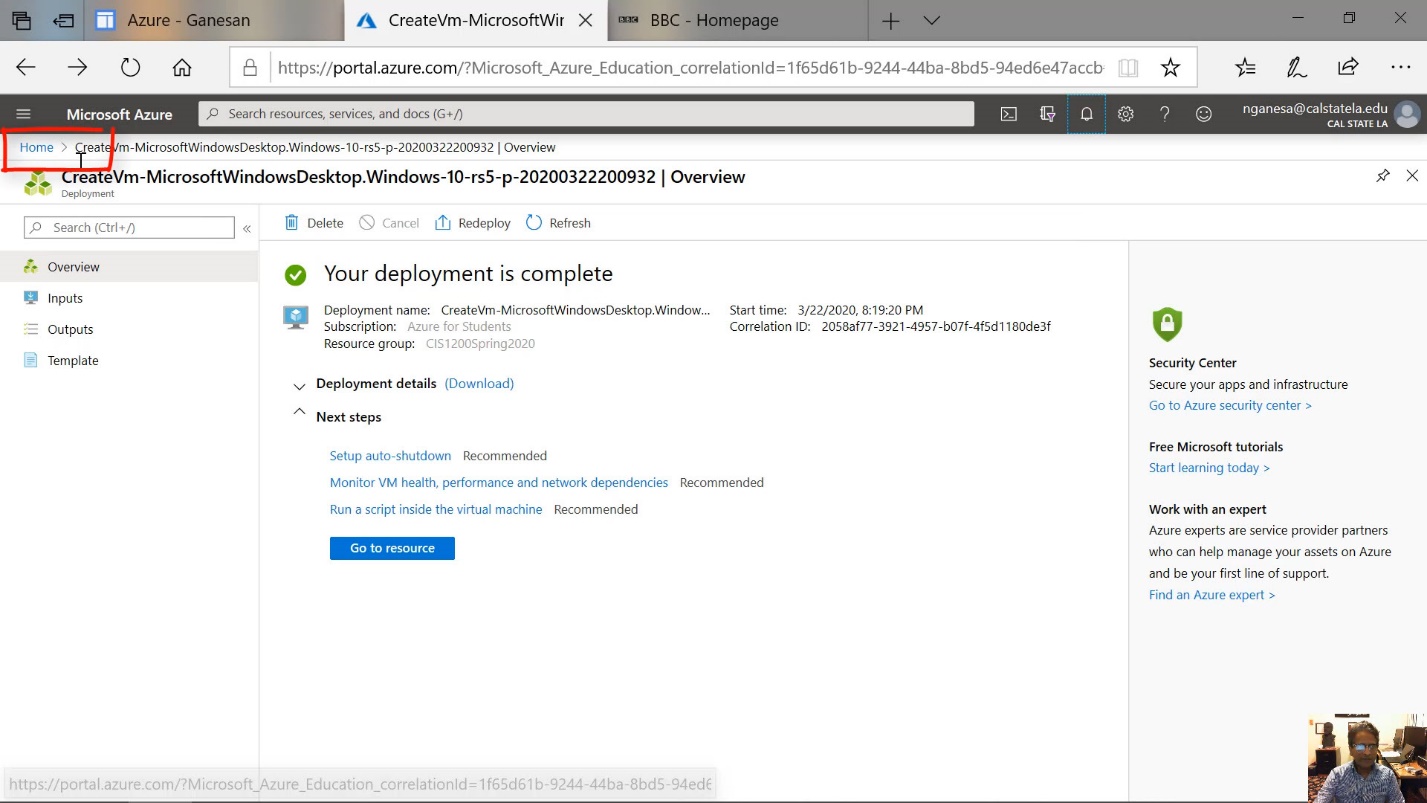
Task: Click Redeploy in the toolbar
Action: click(x=473, y=223)
